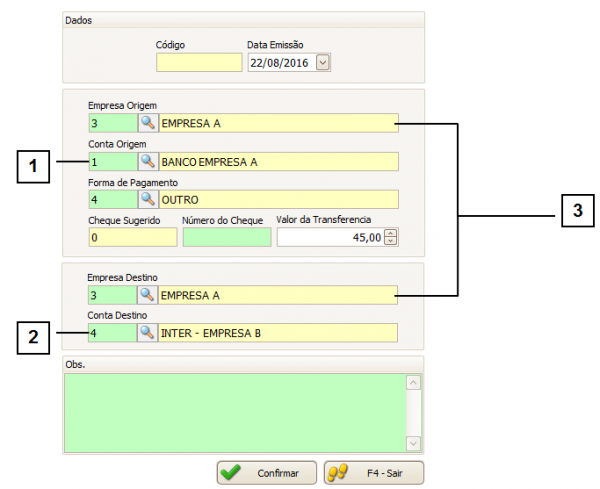
Task: Click the Conta Destino search magnifier icon
Action: [x=147, y=332]
